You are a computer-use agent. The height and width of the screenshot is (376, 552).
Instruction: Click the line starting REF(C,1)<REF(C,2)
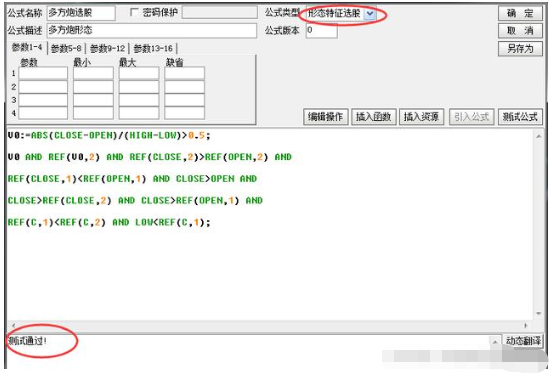[109, 223]
